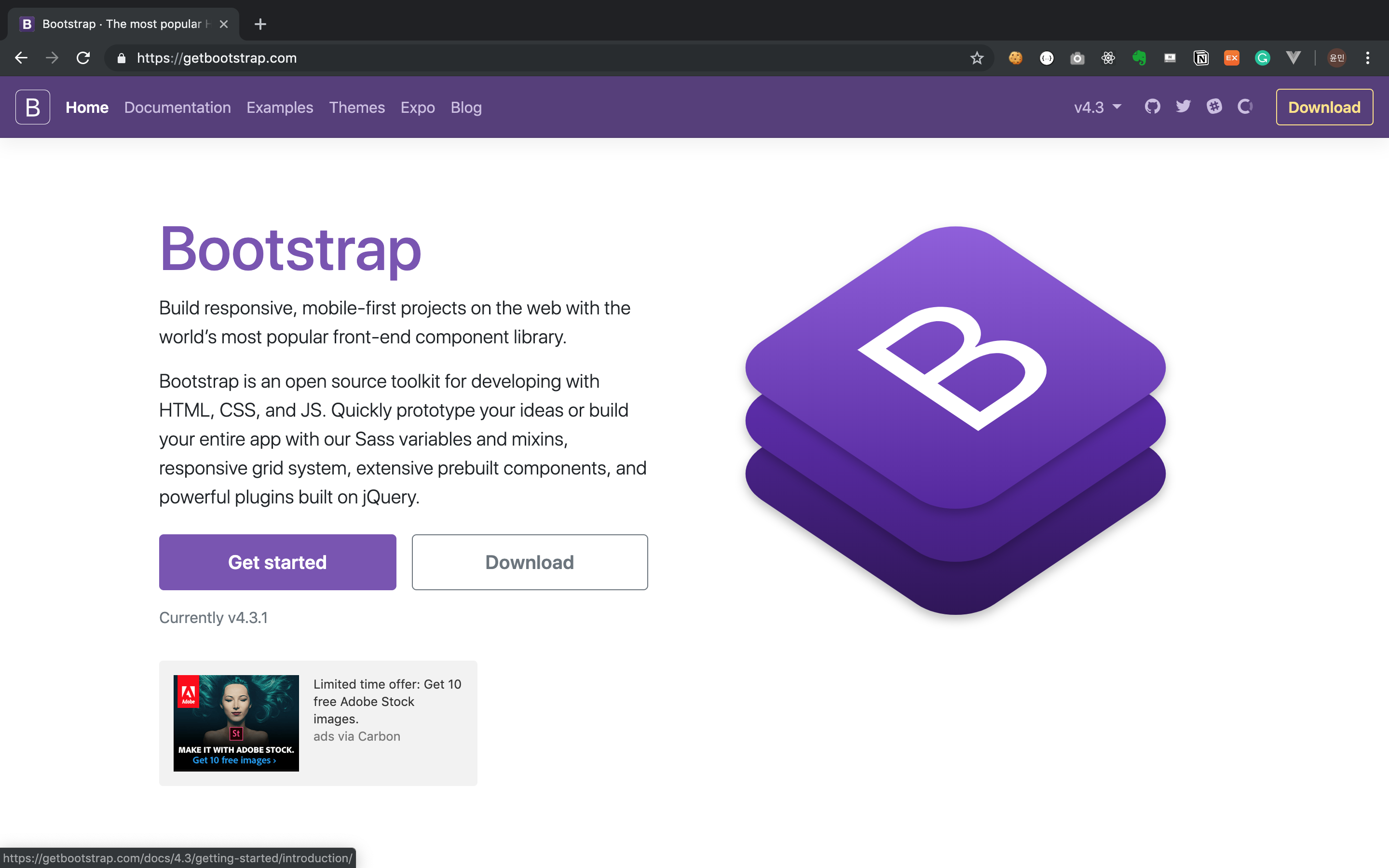Open the Slack icon in navbar

(1214, 107)
